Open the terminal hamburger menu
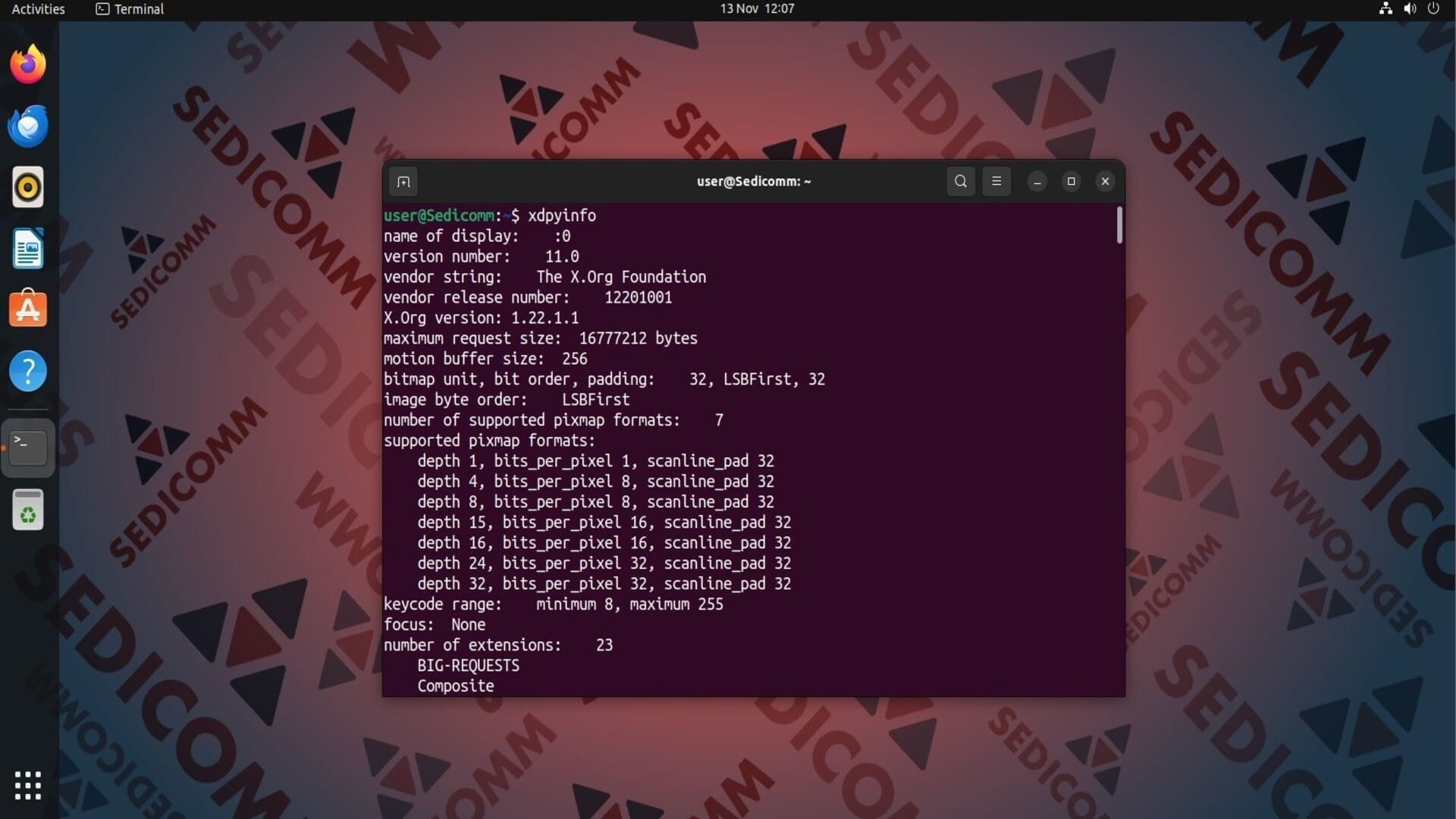This screenshot has width=1456, height=819. (996, 181)
